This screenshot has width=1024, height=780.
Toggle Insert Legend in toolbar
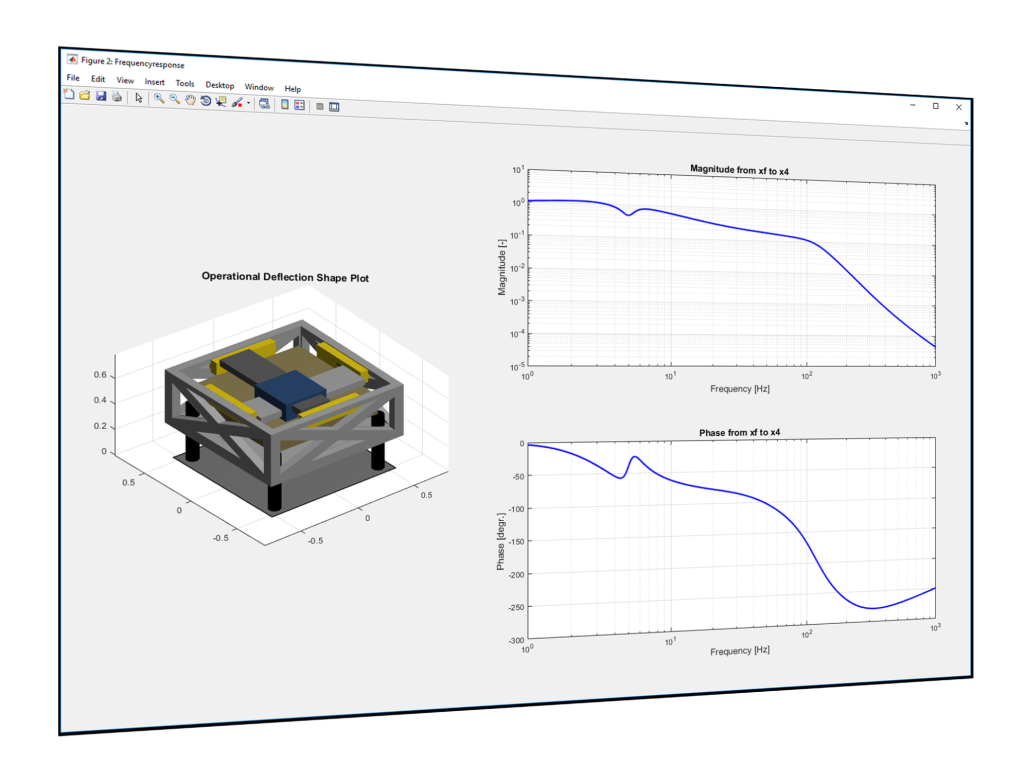pos(299,105)
